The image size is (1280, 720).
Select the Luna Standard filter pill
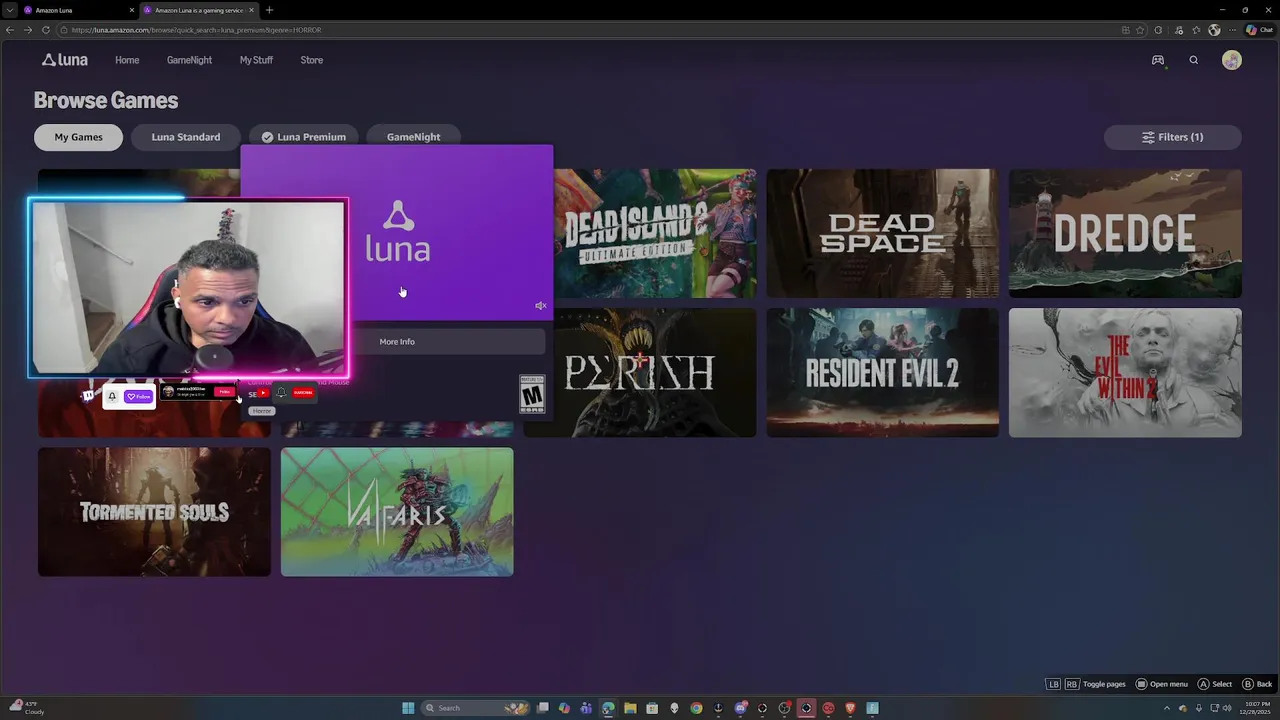[185, 137]
